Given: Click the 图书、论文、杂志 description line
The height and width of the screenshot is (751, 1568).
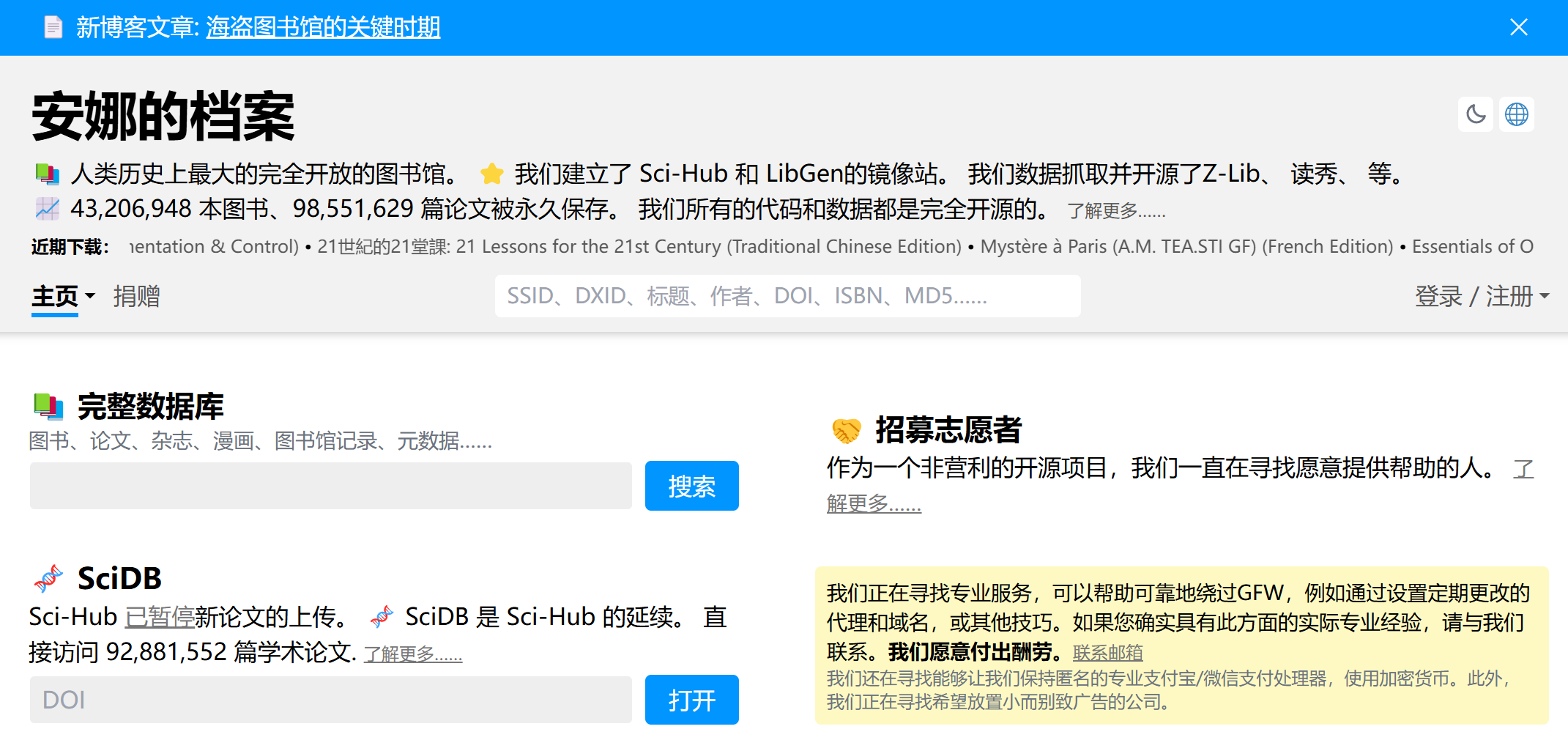Looking at the screenshot, I should 260,441.
